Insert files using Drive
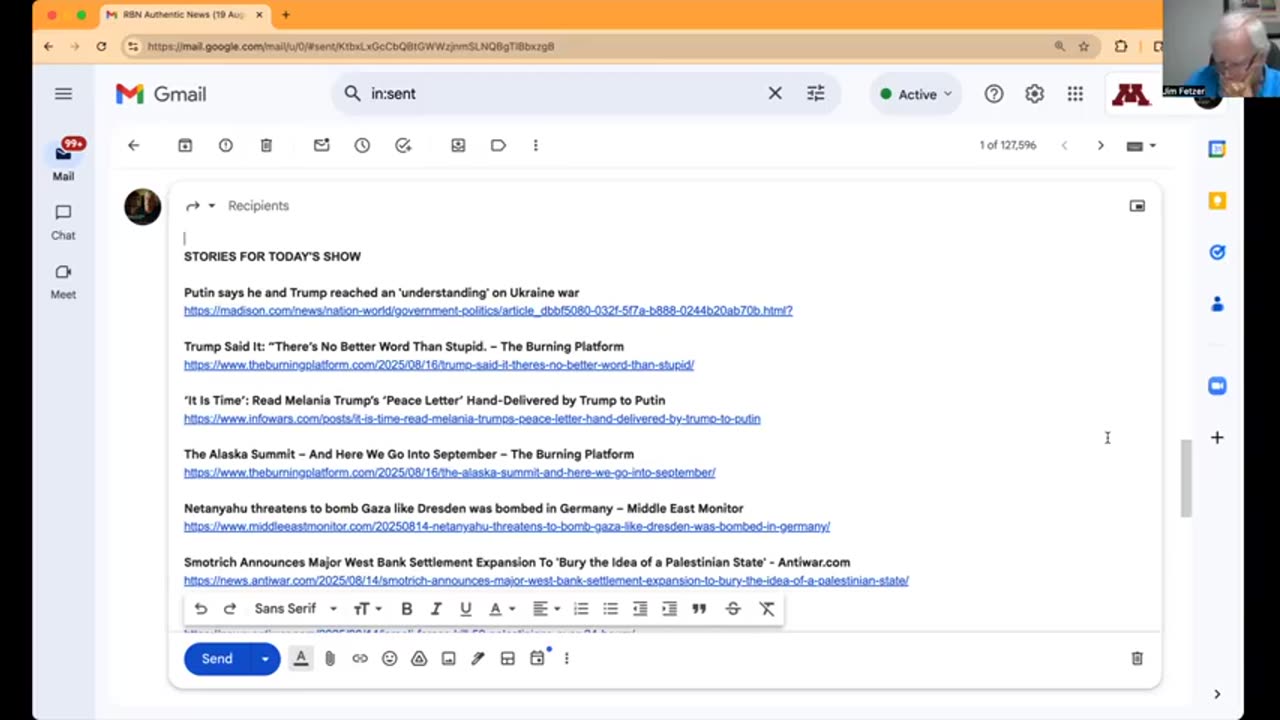Image resolution: width=1280 pixels, height=720 pixels. (x=419, y=658)
